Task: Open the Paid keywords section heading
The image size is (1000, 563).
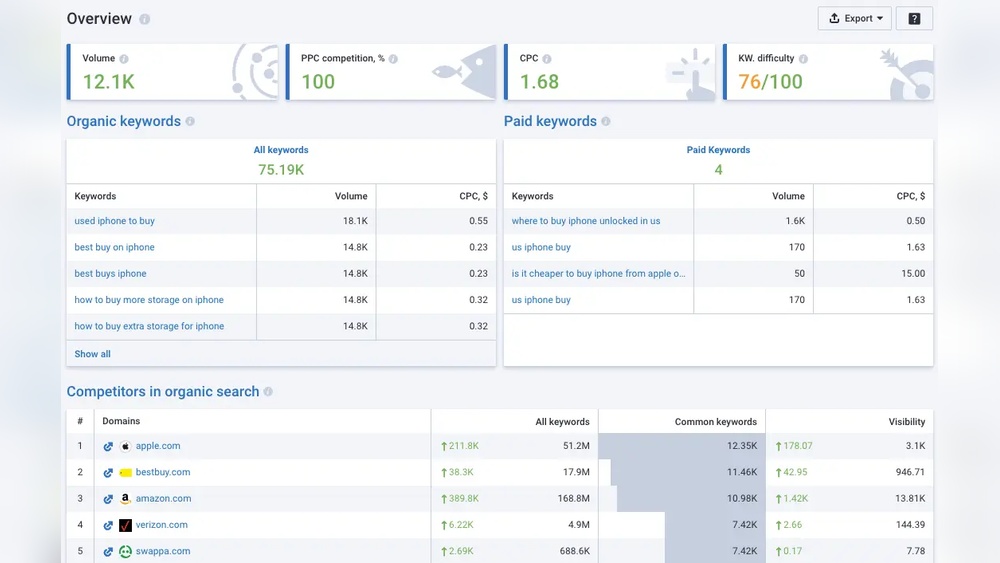Action: pos(550,121)
